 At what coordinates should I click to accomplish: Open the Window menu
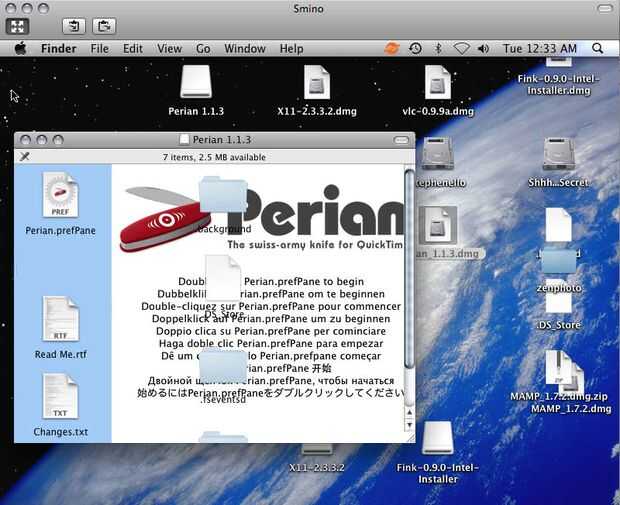coord(245,49)
